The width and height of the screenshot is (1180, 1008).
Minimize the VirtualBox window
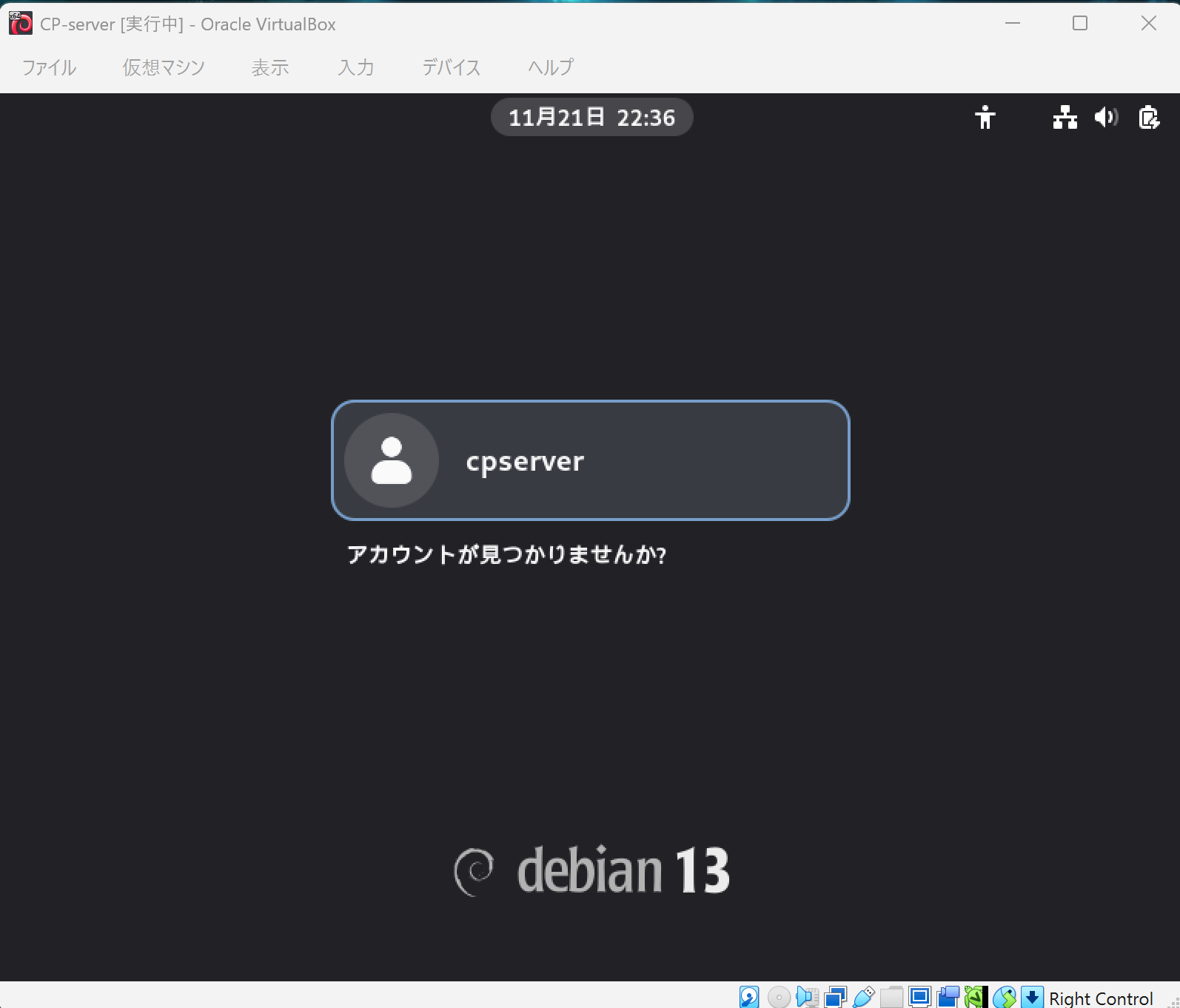pos(1013,24)
